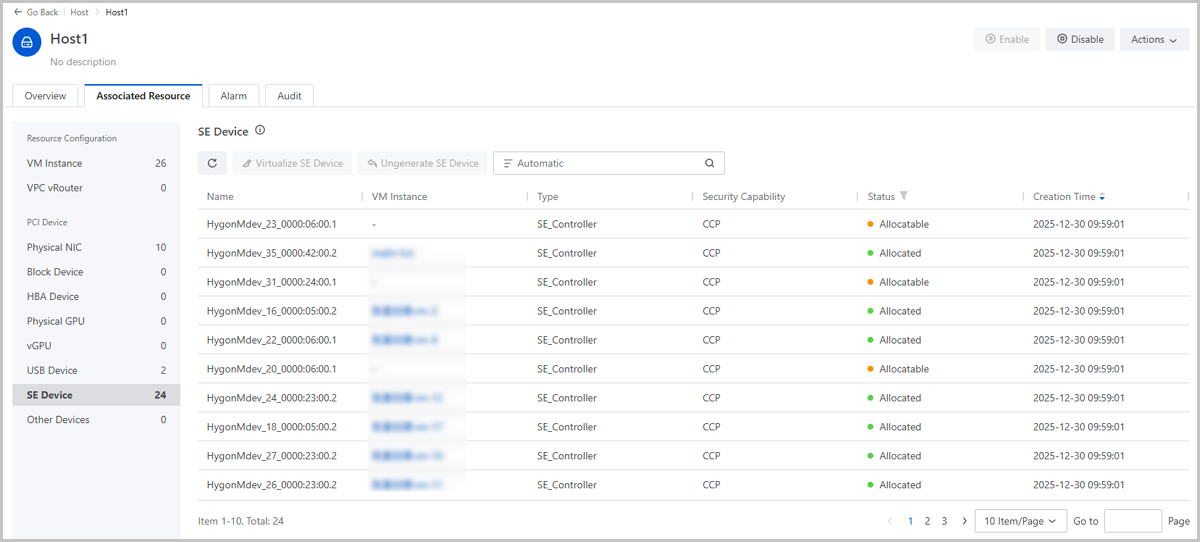Select Physical NIC in PCI Device list

pyautogui.click(x=55, y=247)
